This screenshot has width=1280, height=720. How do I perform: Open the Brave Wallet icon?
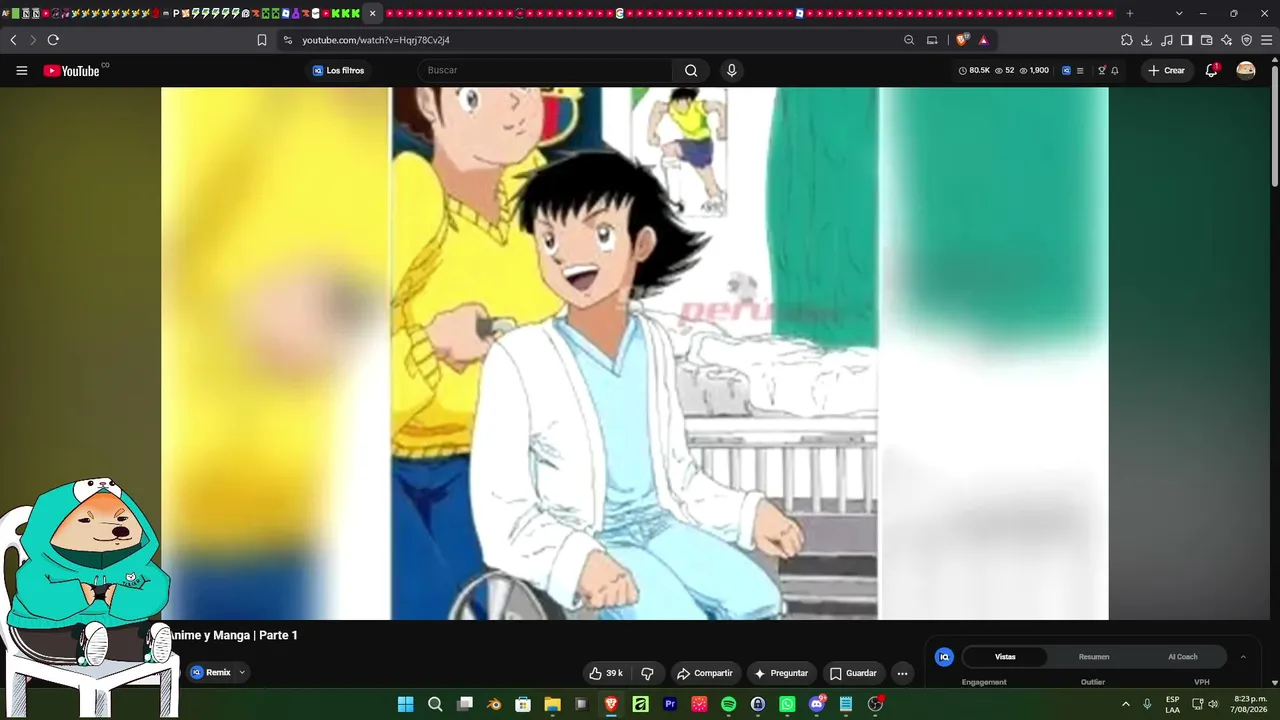click(x=1207, y=40)
